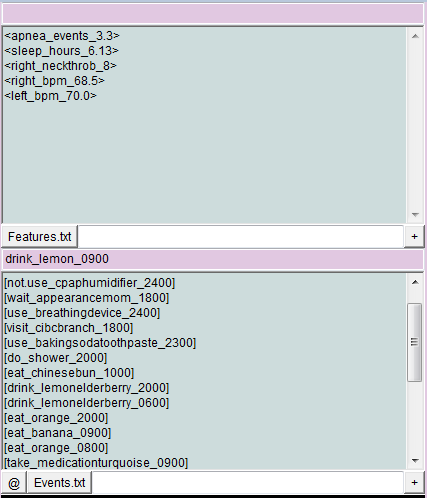Select the left_bpm_70.0 entry

(x=50, y=96)
